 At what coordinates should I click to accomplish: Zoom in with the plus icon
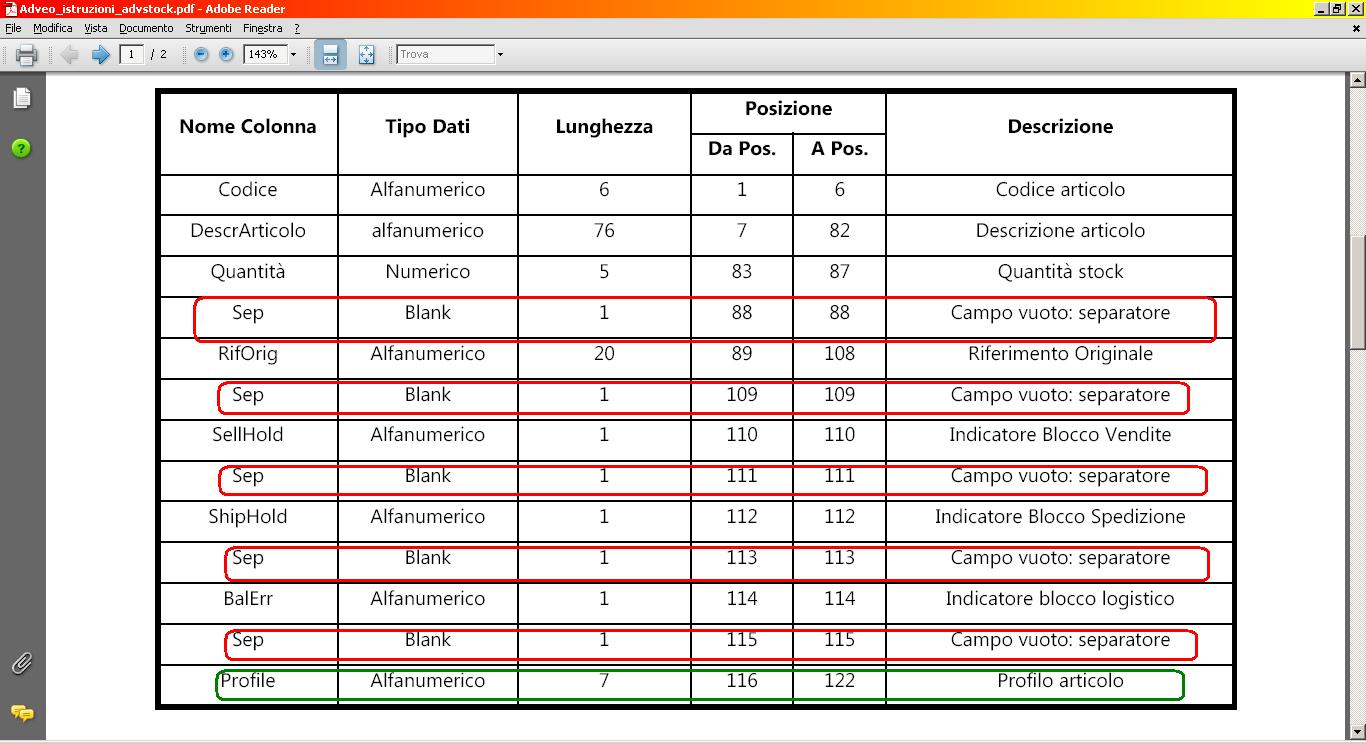pos(226,55)
